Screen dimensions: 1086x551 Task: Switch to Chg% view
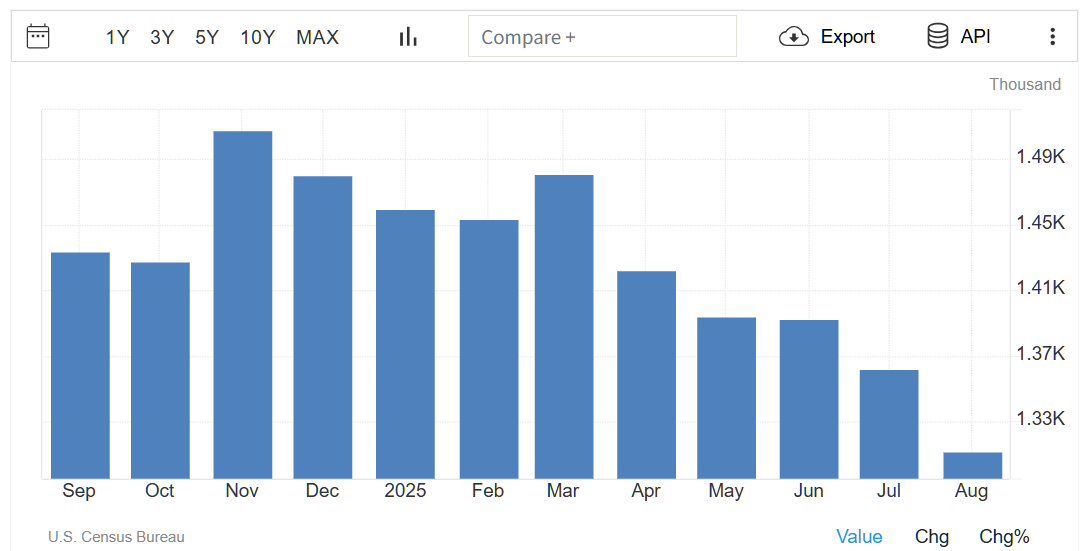[x=1004, y=537]
